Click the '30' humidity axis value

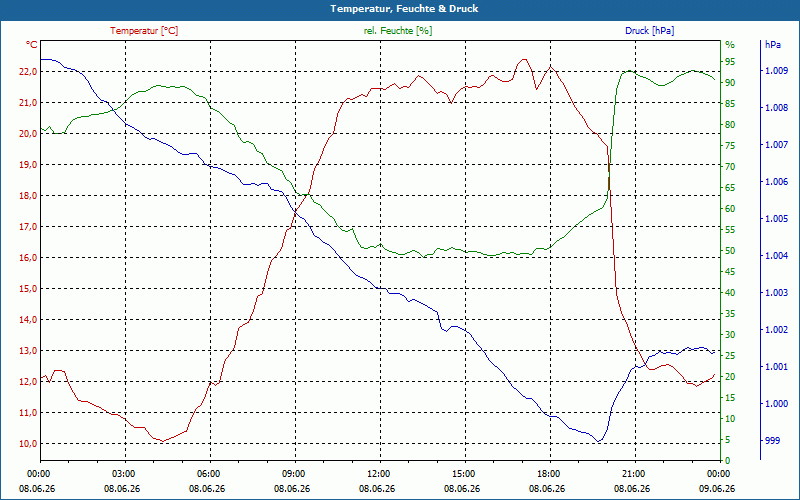tap(730, 335)
